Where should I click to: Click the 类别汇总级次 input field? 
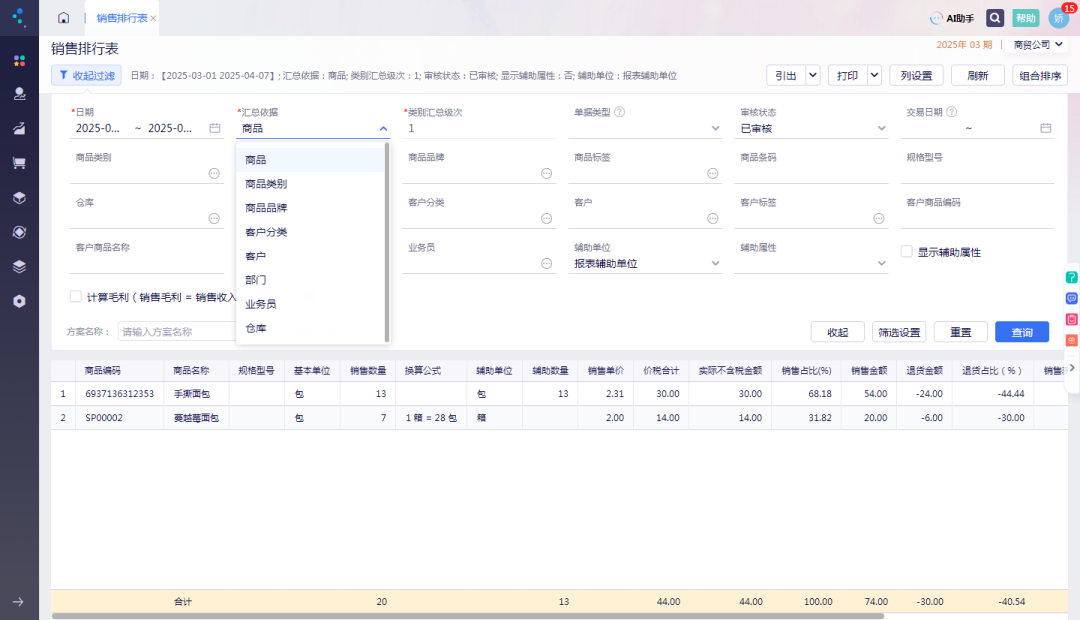(479, 128)
